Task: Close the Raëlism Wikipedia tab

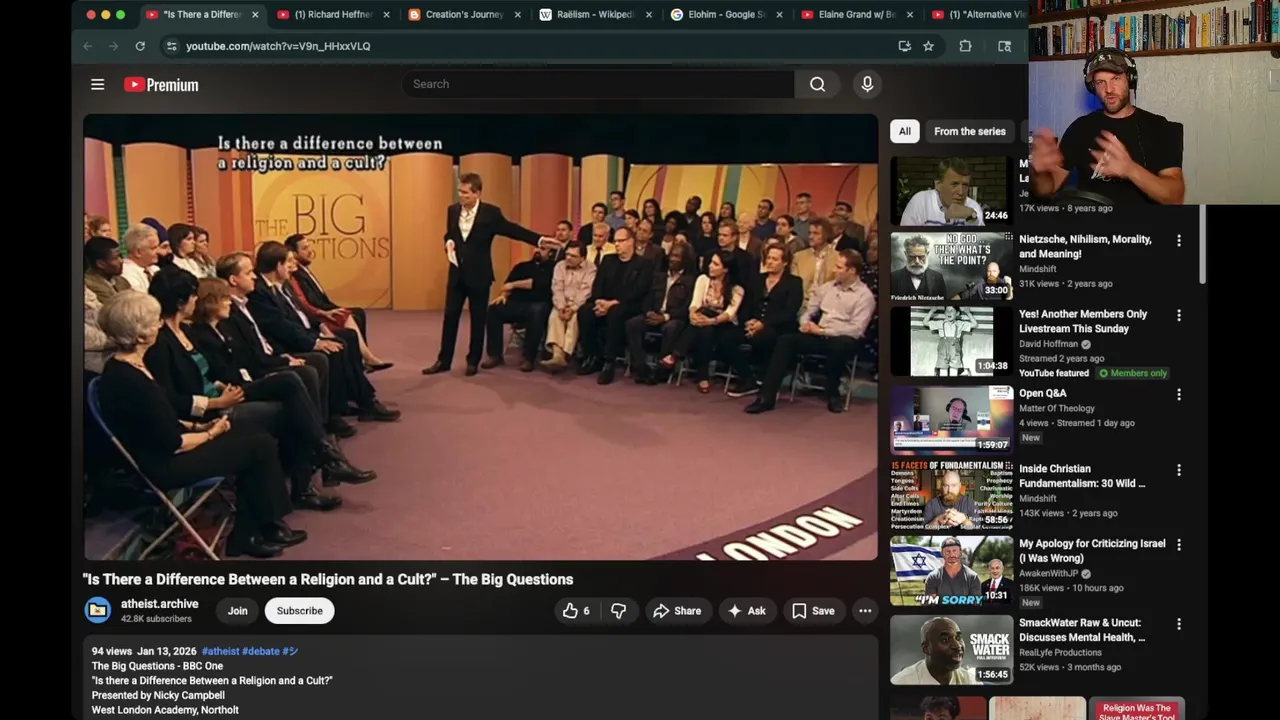Action: [648, 15]
